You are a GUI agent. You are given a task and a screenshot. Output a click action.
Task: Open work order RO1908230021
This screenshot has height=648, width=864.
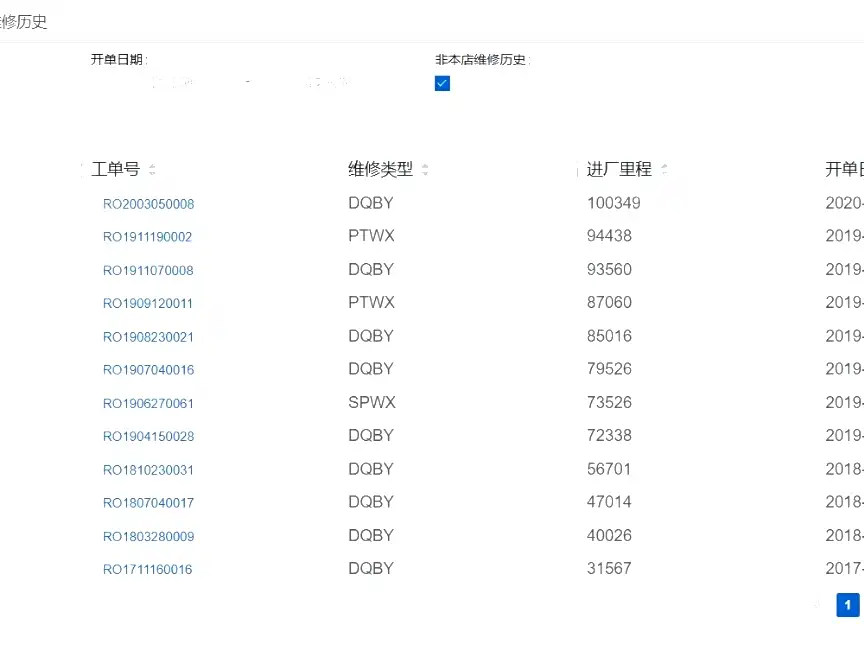point(148,337)
